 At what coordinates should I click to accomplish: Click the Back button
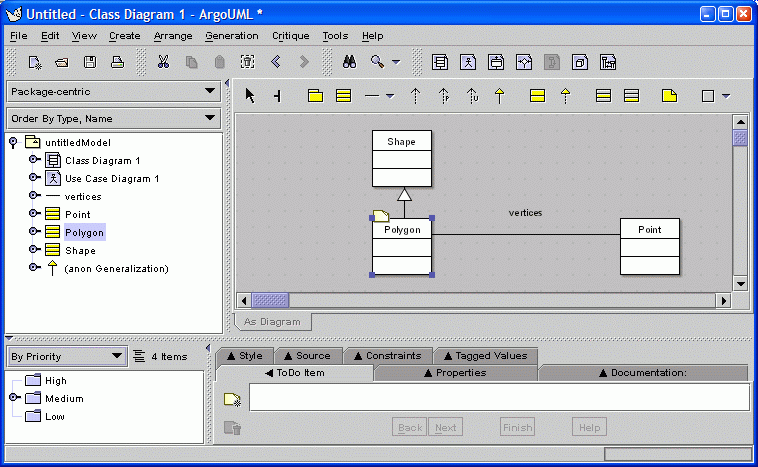click(410, 427)
